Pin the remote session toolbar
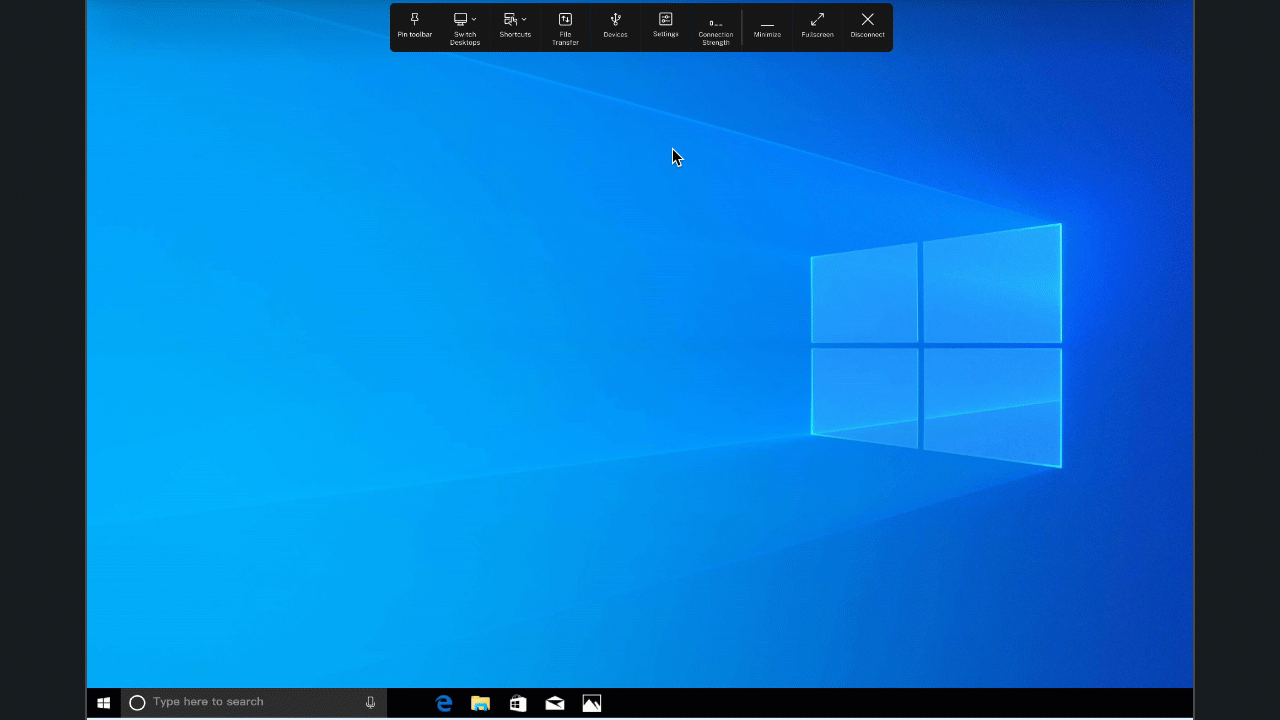1280x720 pixels. 415,26
